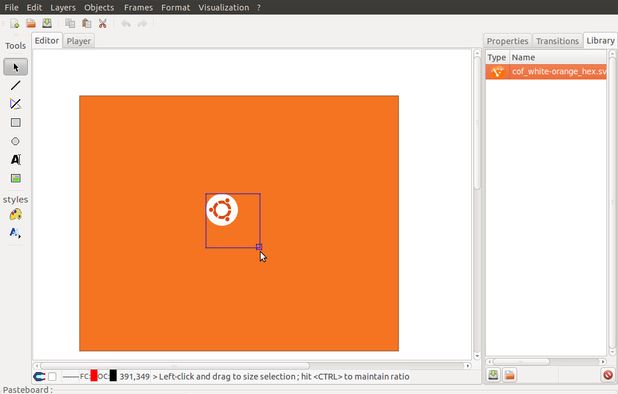Click the editor scrollbar down arrow
This screenshot has width=618, height=394.
click(x=477, y=356)
